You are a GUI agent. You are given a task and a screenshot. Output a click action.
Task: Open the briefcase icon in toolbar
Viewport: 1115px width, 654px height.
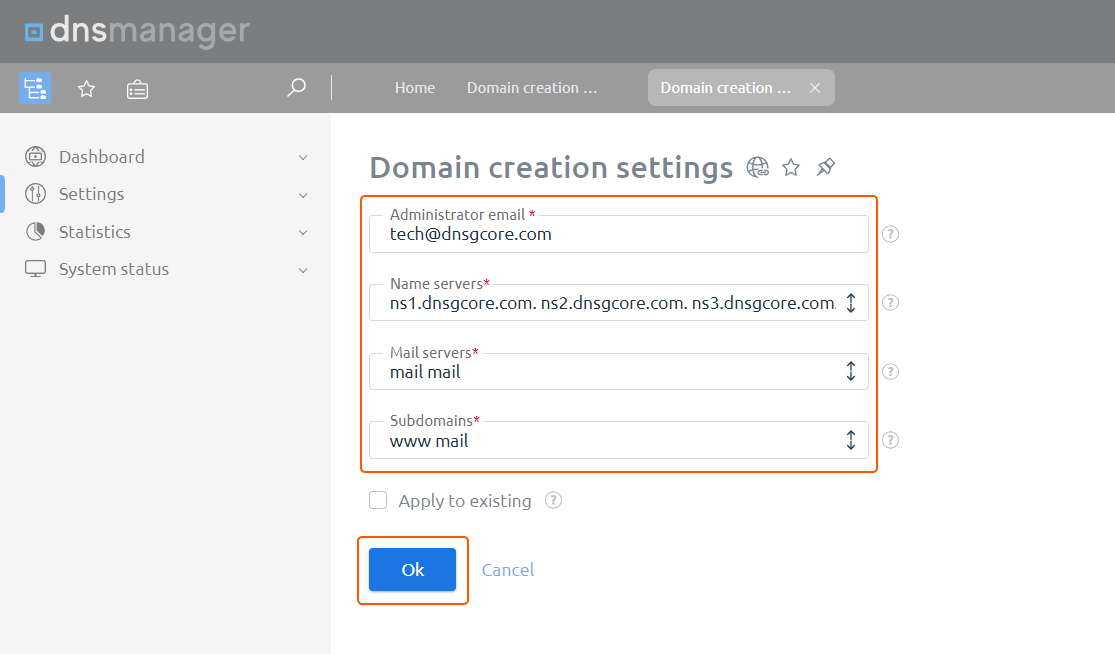137,90
